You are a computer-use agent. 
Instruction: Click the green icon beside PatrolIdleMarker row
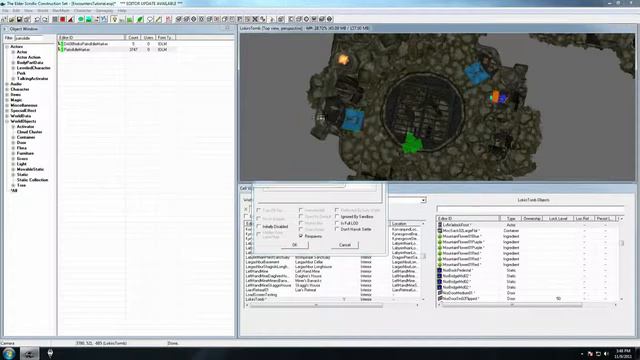coord(61,49)
